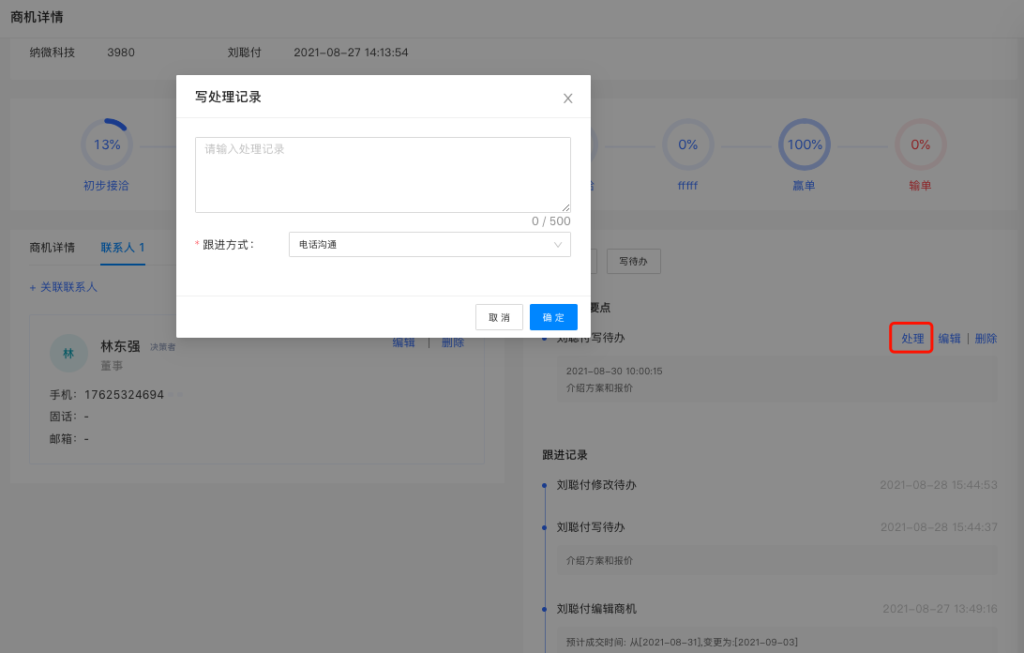Click the 刘聪付修改待办 timeline marker
The height and width of the screenshot is (653, 1024).
[544, 485]
